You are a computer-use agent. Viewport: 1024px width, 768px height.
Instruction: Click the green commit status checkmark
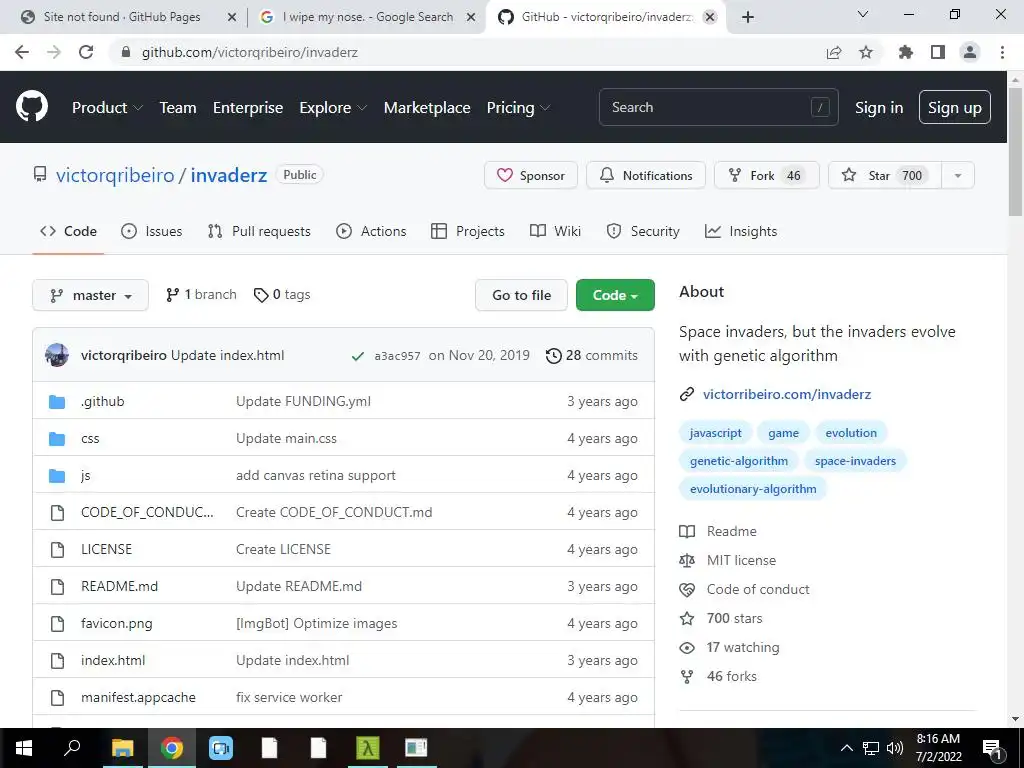click(357, 356)
